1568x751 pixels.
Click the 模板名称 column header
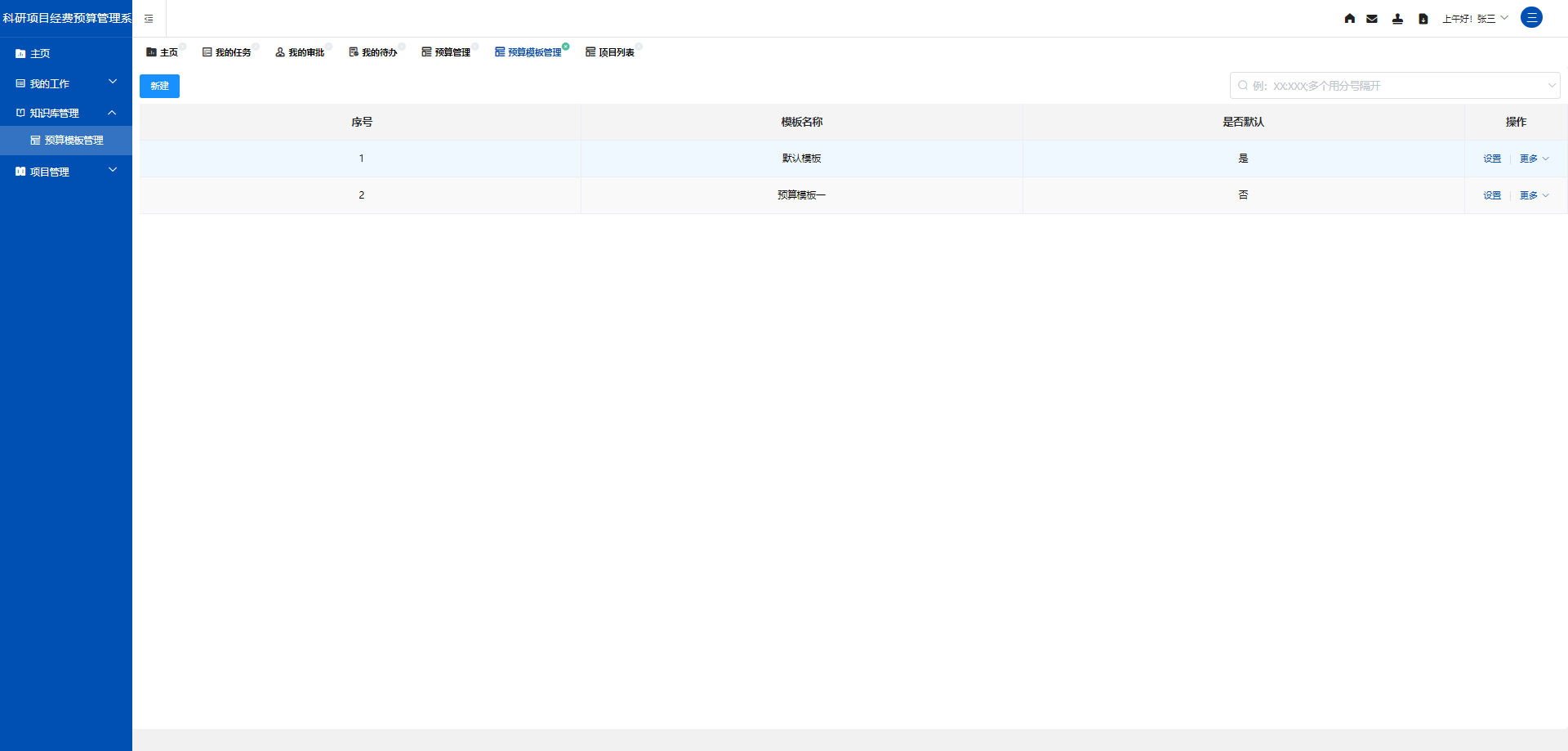point(801,122)
